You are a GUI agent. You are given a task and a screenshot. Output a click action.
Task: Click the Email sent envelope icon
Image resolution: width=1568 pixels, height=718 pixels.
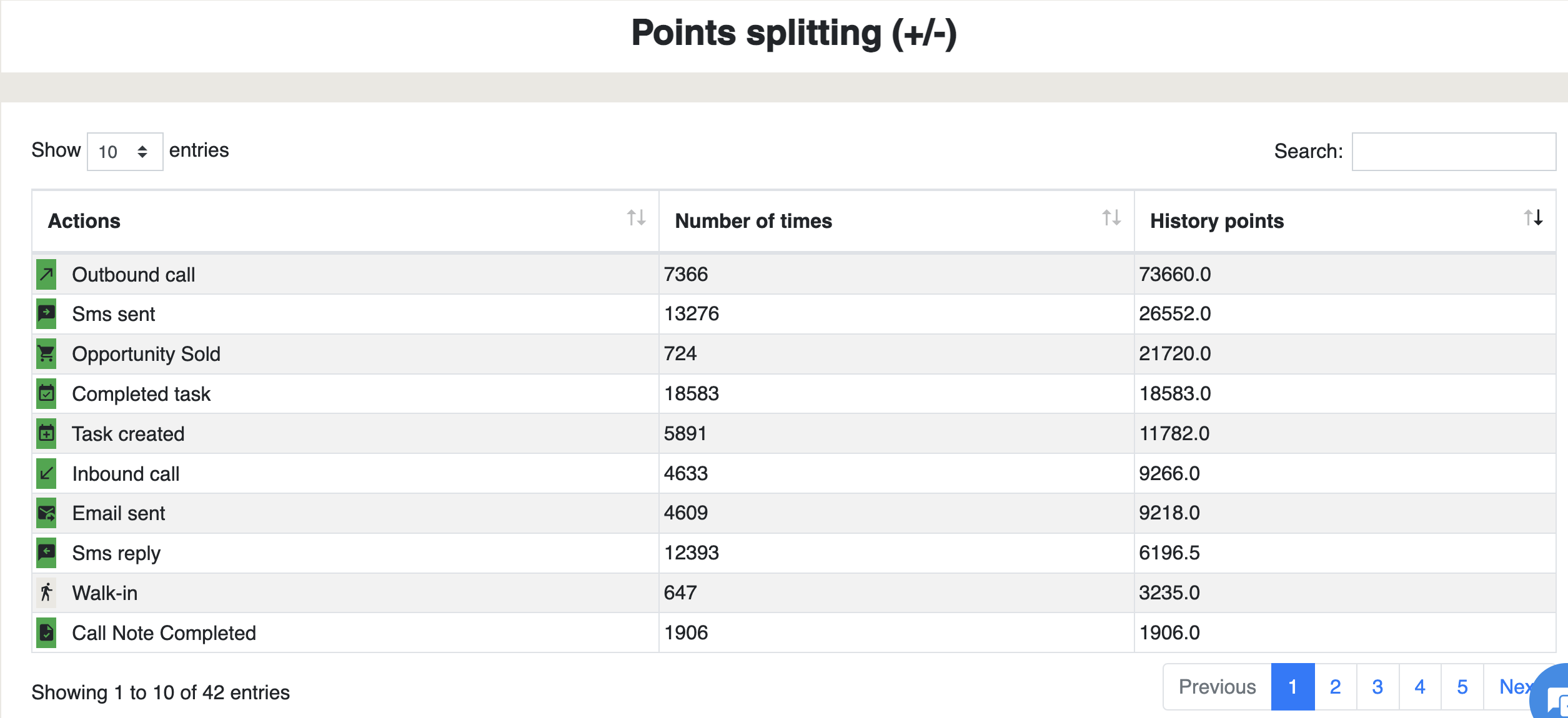click(46, 513)
